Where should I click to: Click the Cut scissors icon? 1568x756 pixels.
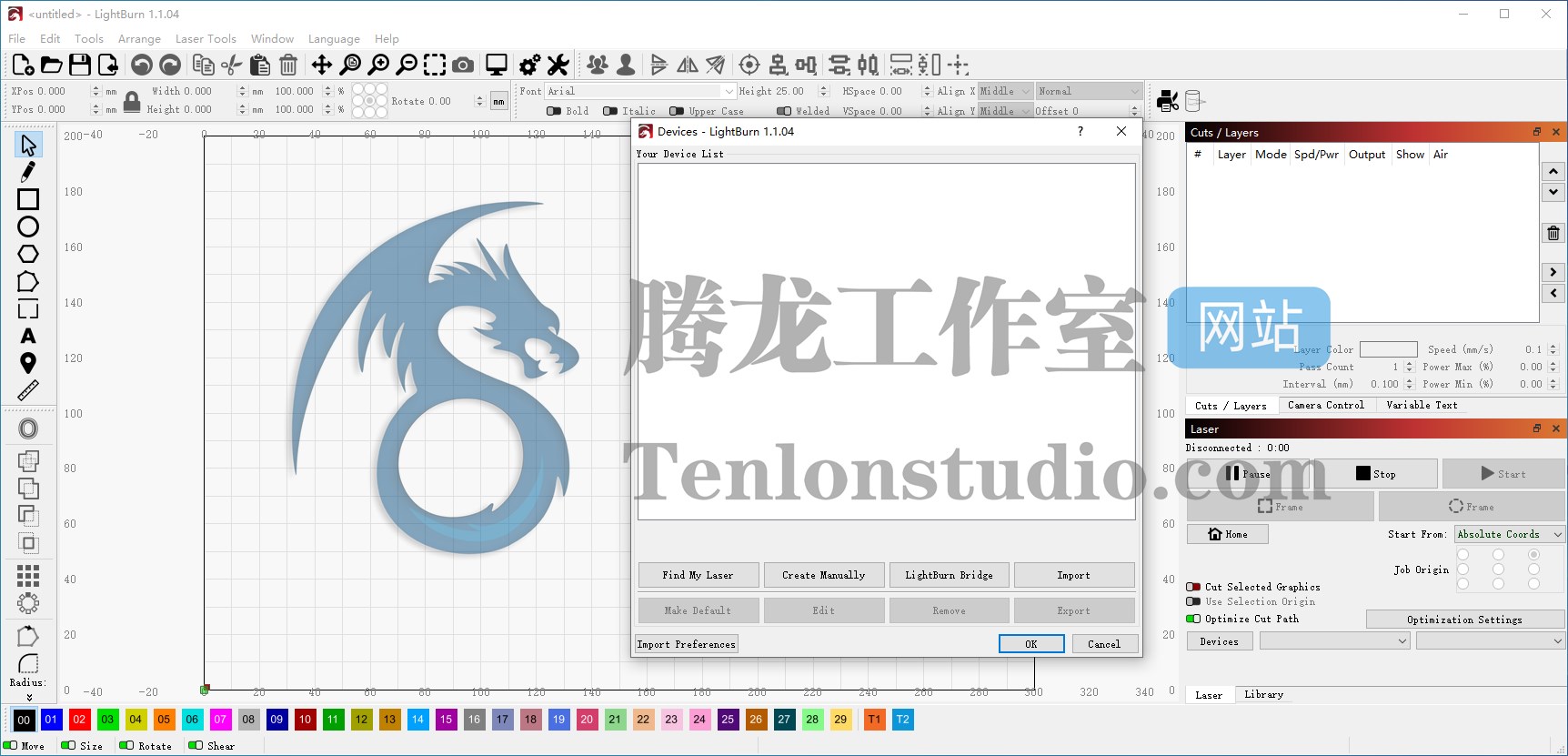(x=232, y=65)
